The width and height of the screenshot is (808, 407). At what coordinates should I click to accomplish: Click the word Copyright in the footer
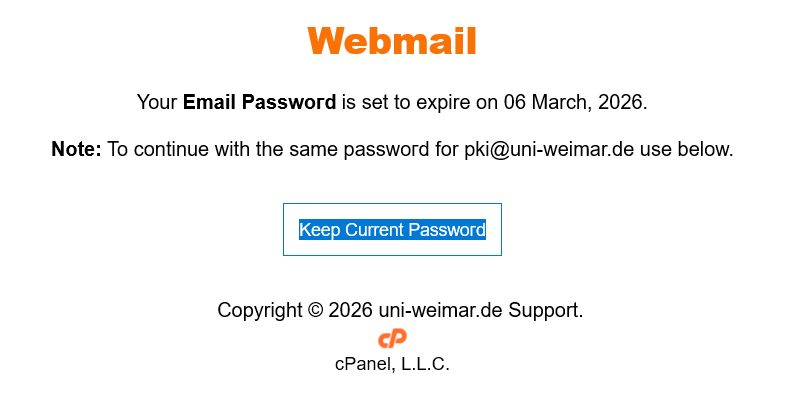tap(259, 310)
